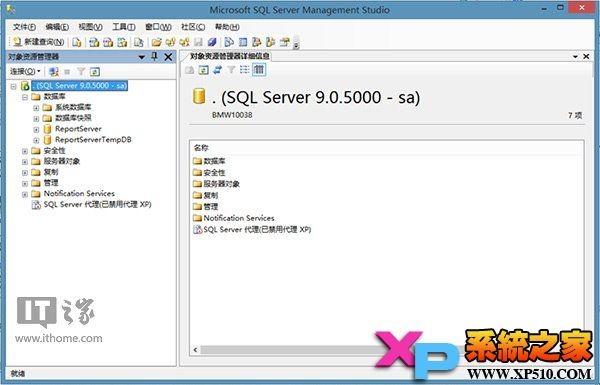Open Object Explorer panel window position dropdown arrow
The image size is (600, 385).
click(x=142, y=57)
